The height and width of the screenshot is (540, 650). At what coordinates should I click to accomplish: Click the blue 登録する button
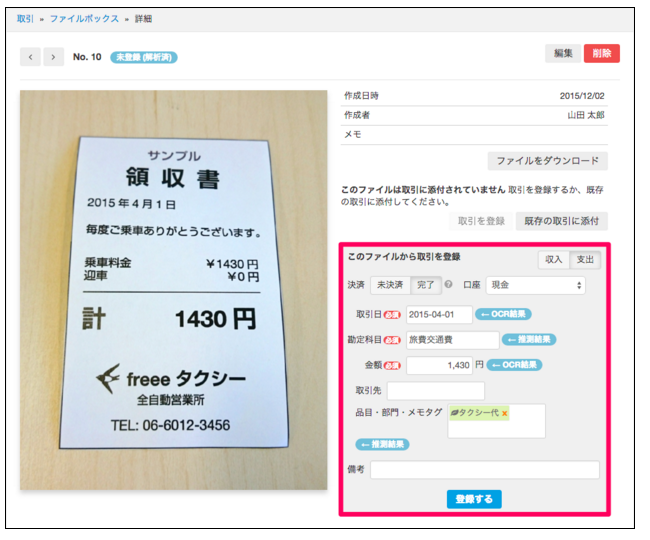[474, 499]
